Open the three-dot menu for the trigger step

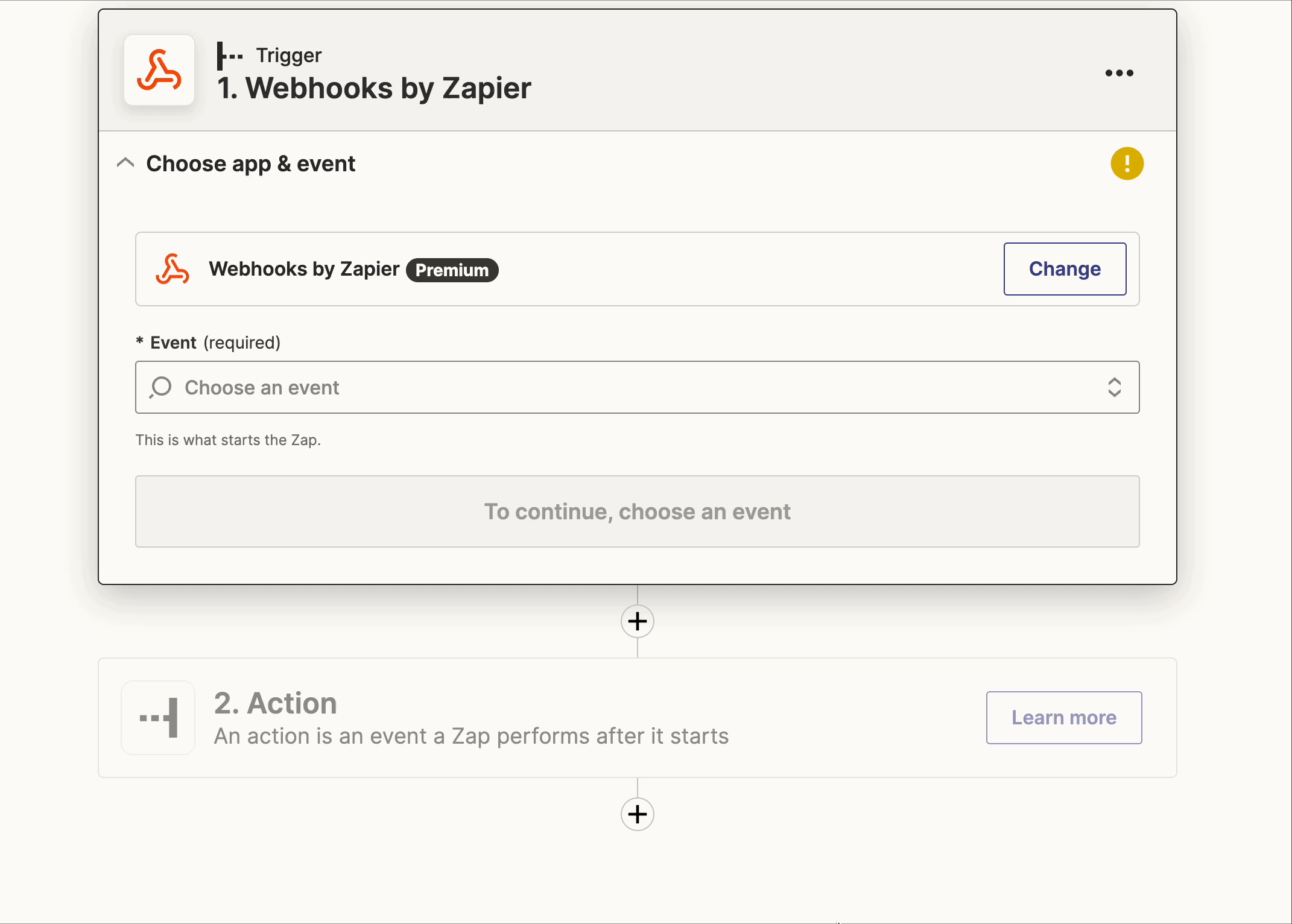(1119, 73)
